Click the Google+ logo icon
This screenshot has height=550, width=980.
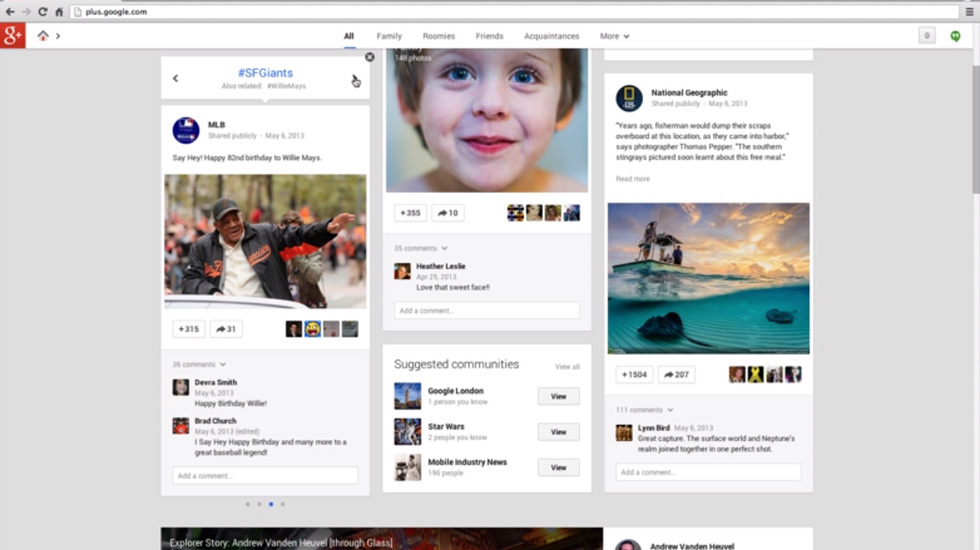point(12,36)
